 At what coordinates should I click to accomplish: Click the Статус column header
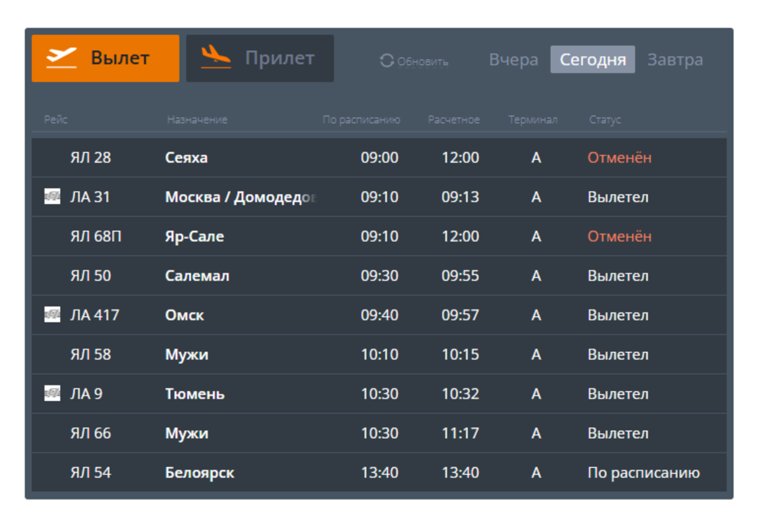point(605,120)
